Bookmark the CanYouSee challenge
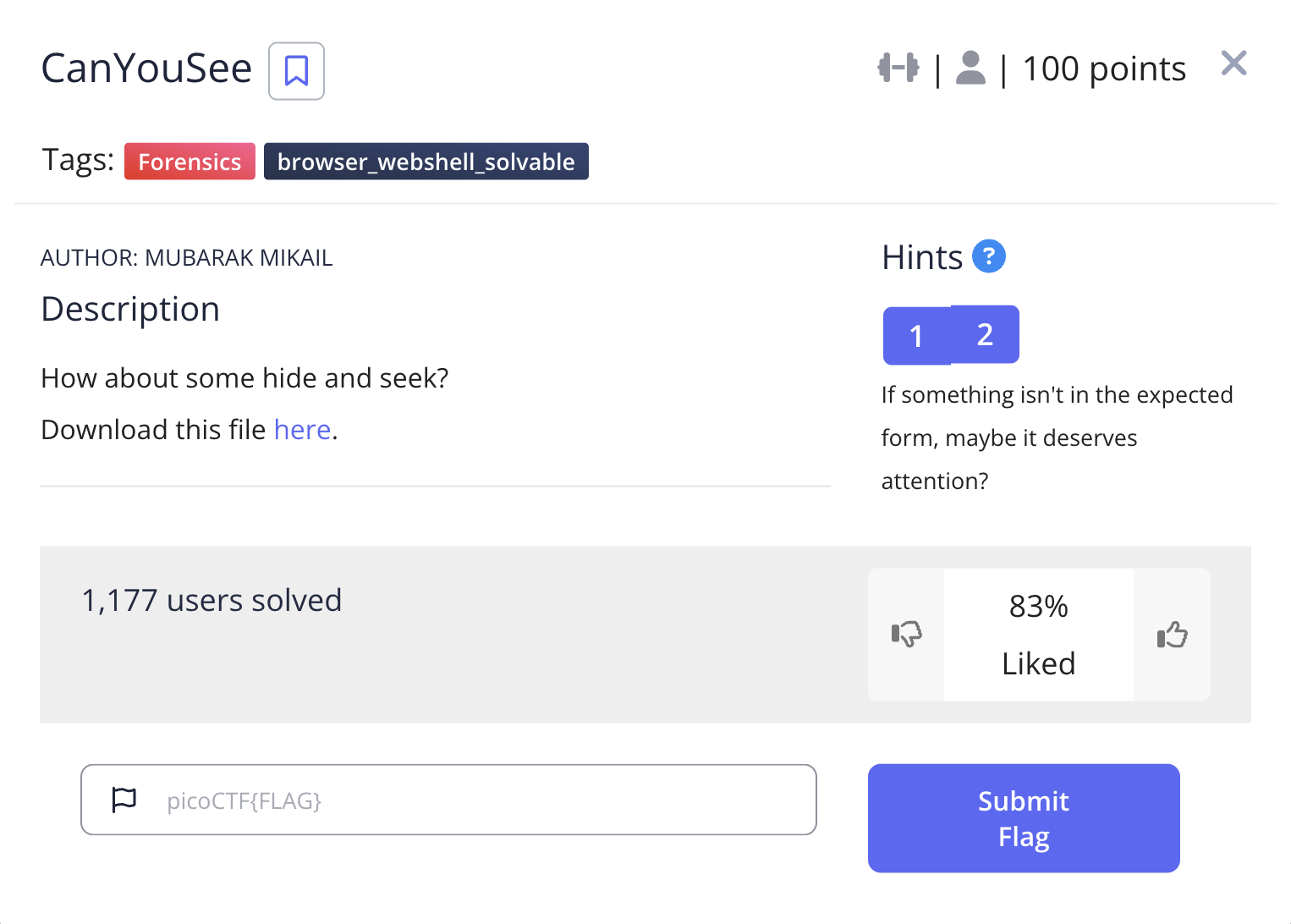This screenshot has width=1291, height=924. point(296,71)
